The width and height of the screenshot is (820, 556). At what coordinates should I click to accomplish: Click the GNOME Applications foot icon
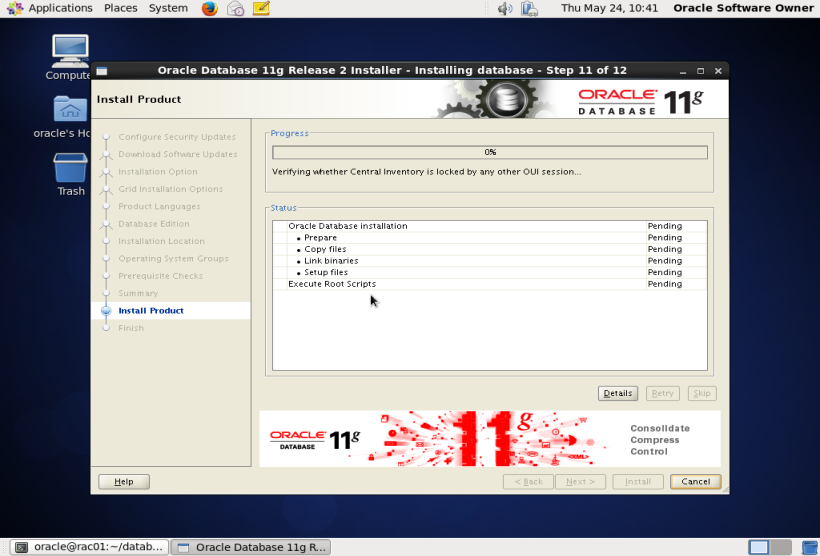[x=14, y=8]
